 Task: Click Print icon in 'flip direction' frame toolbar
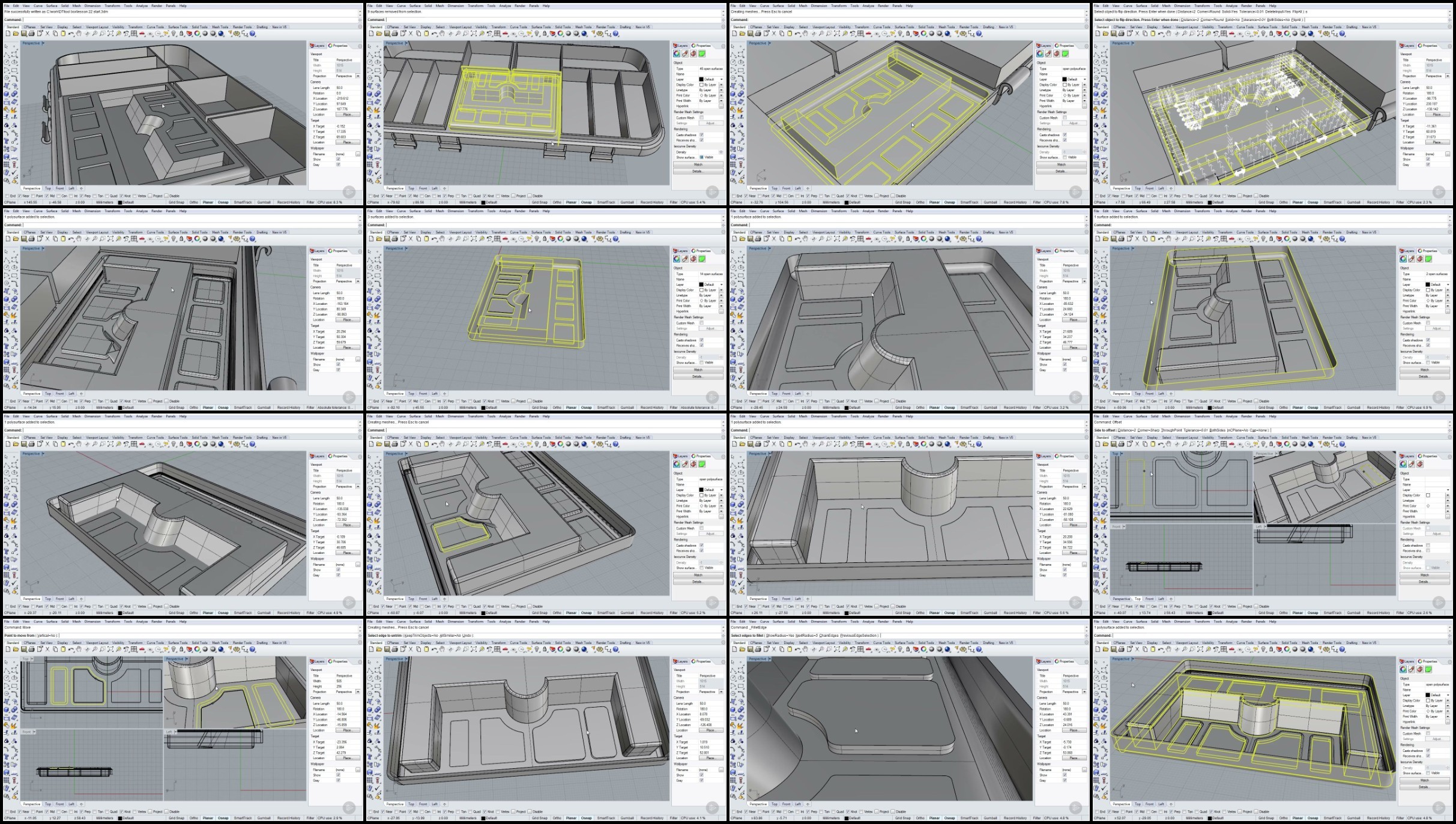click(x=1121, y=34)
